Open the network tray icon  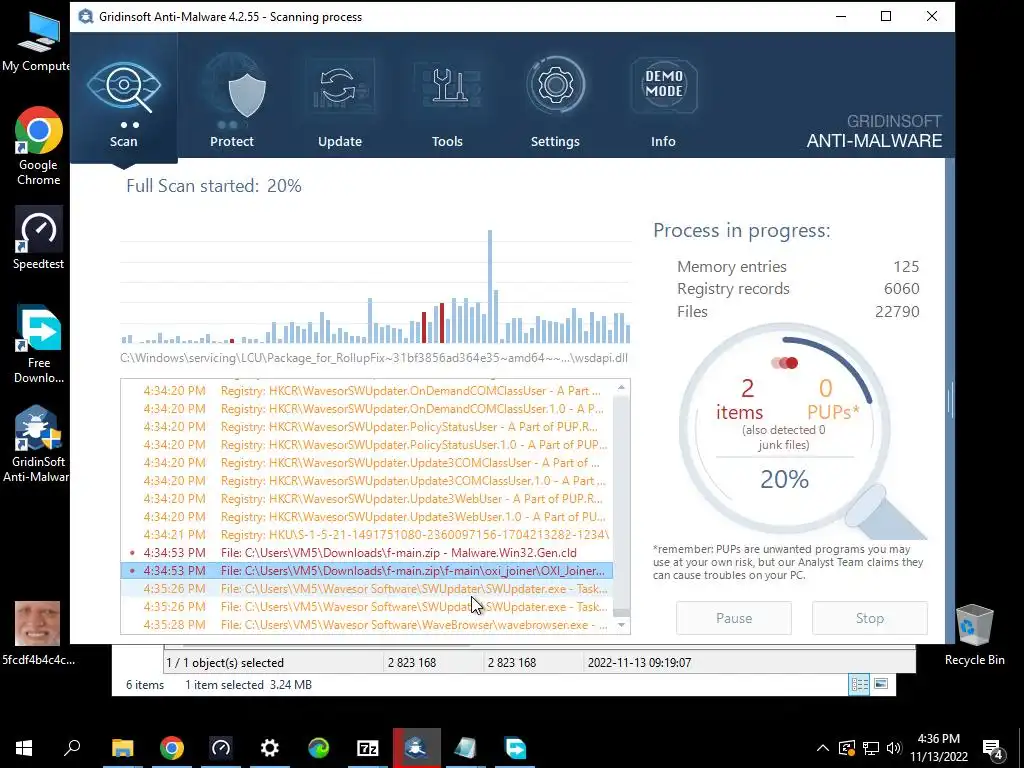[x=871, y=748]
